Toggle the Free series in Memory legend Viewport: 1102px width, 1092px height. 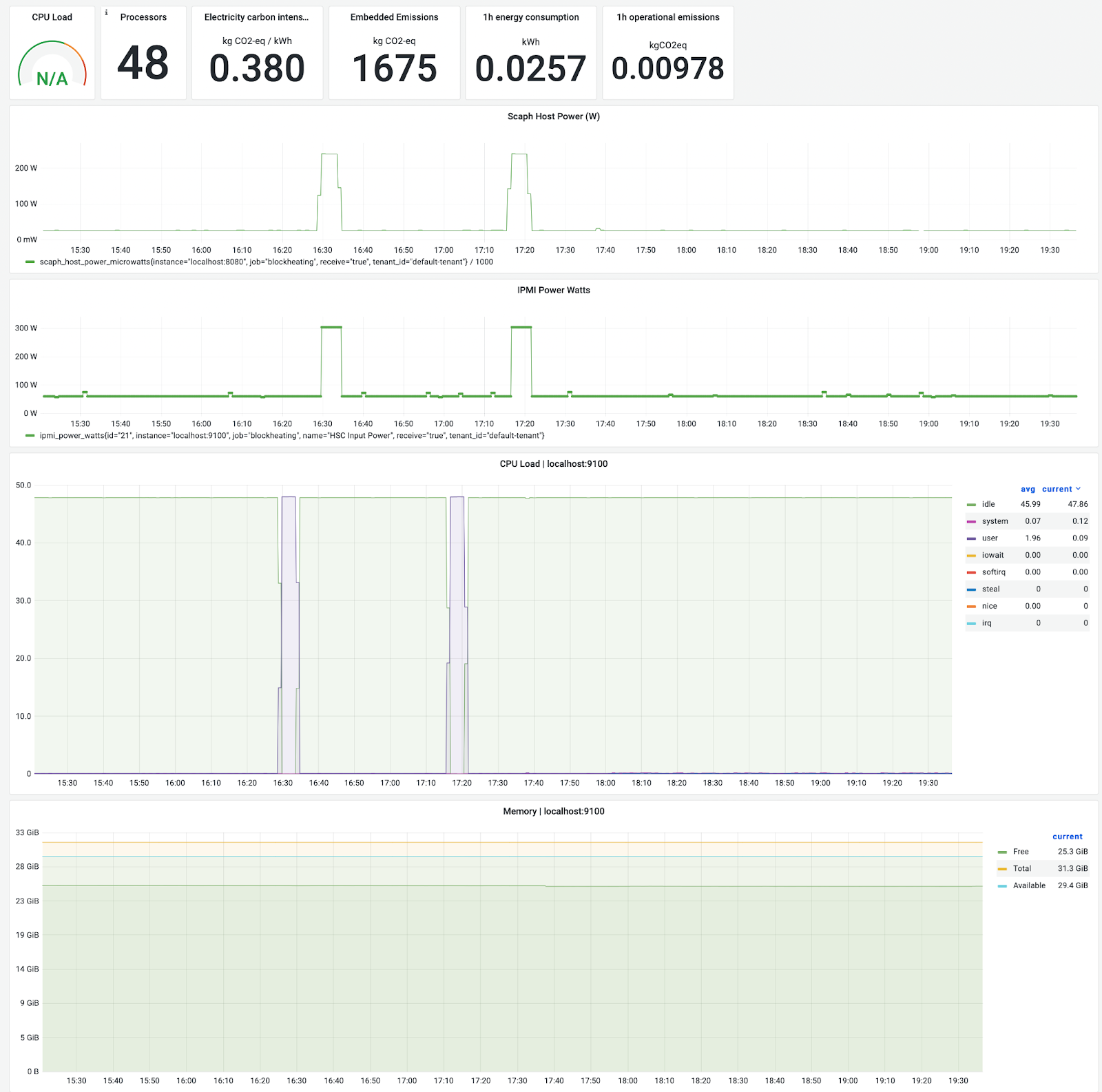(x=1021, y=852)
